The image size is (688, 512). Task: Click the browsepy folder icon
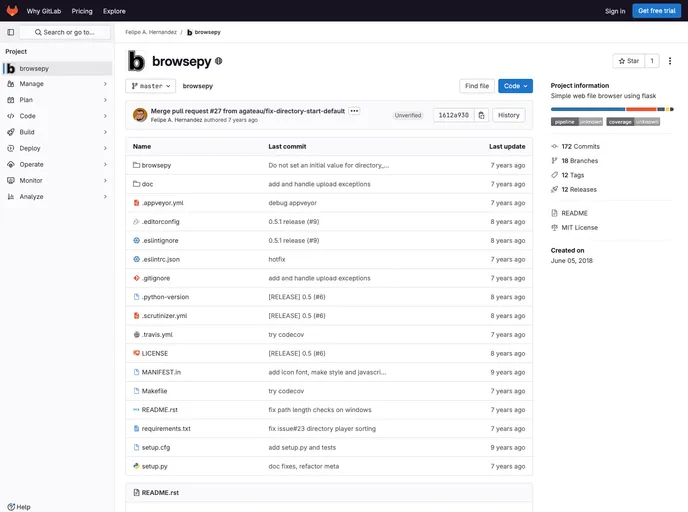pos(136,165)
